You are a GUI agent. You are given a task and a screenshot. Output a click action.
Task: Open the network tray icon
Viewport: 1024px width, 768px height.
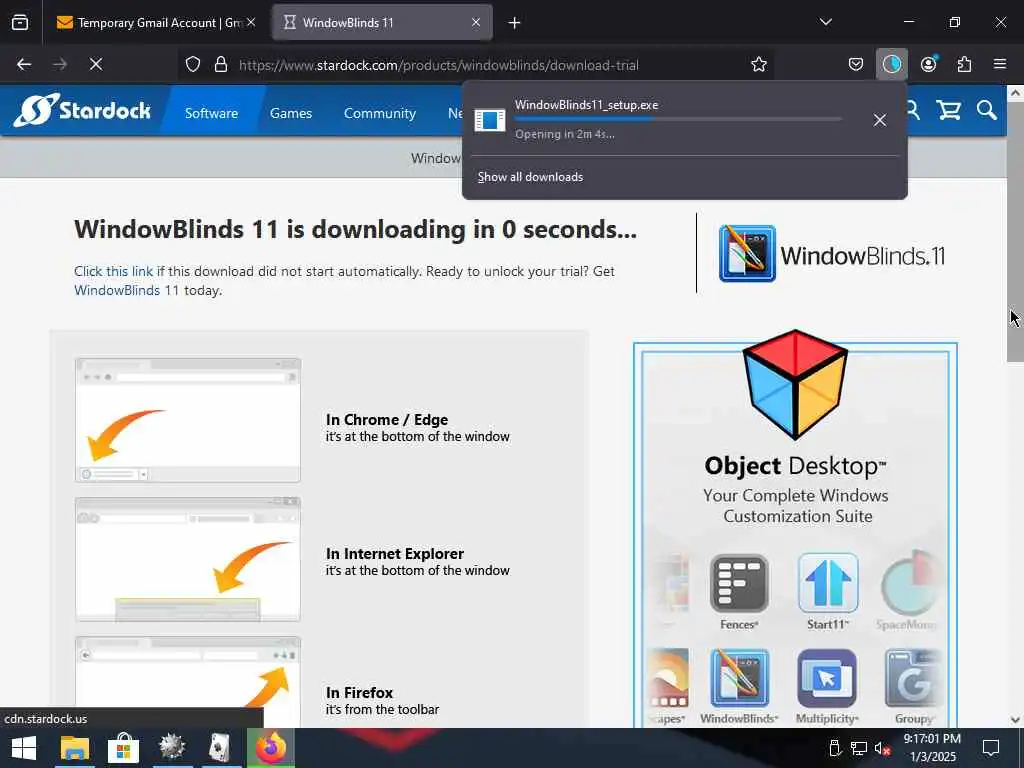click(x=858, y=748)
